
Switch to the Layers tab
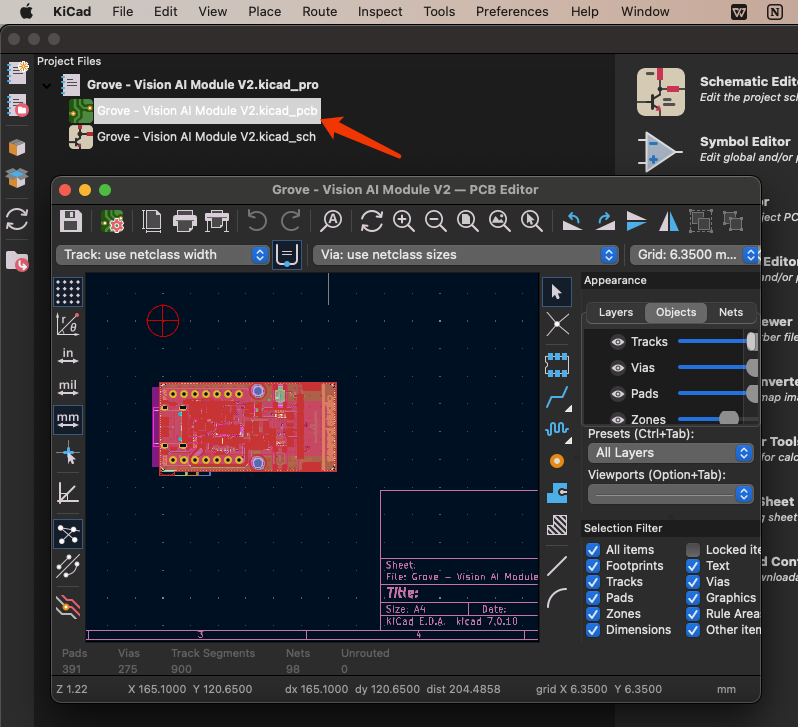coord(616,312)
